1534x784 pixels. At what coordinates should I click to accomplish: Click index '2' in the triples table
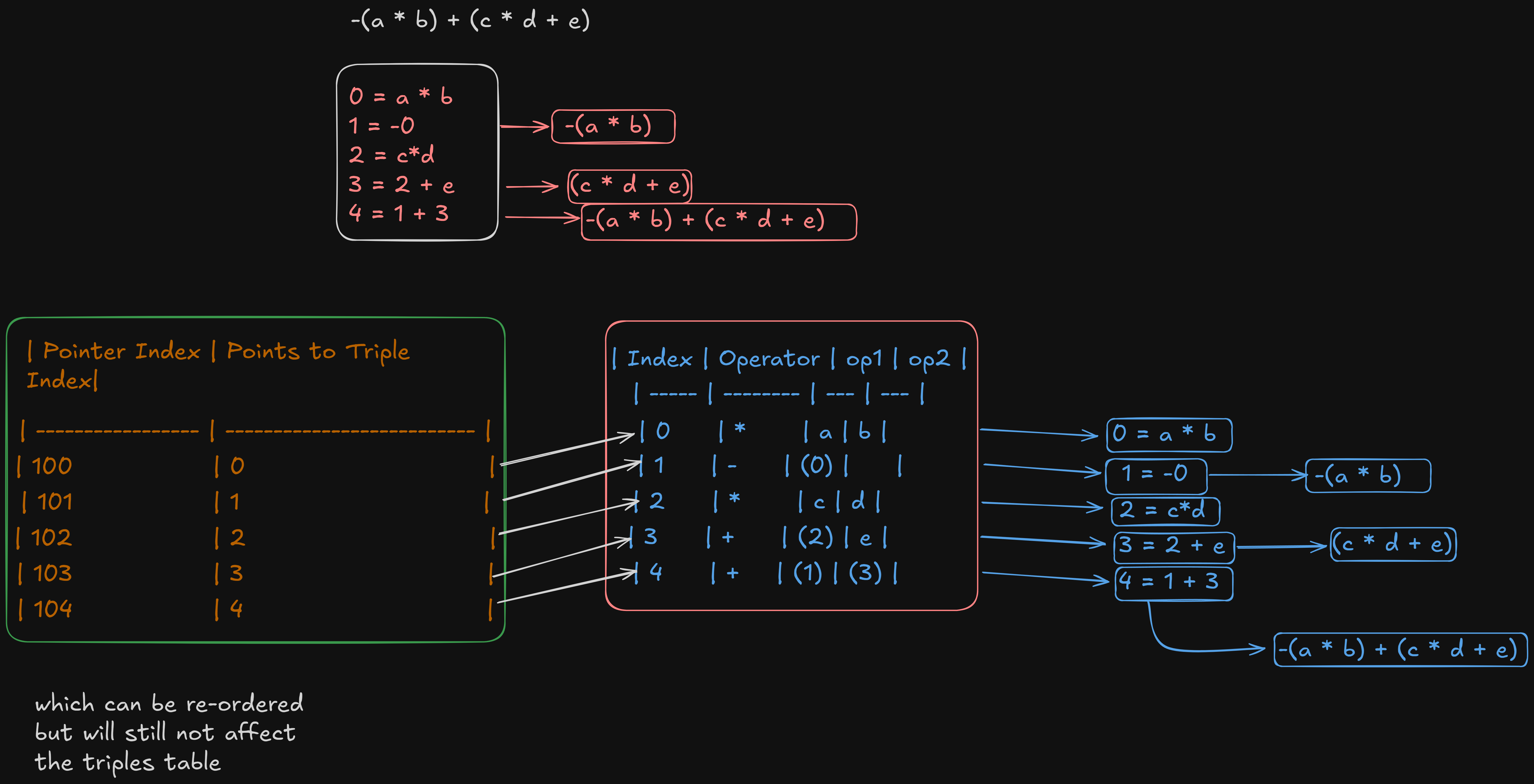coord(656,501)
